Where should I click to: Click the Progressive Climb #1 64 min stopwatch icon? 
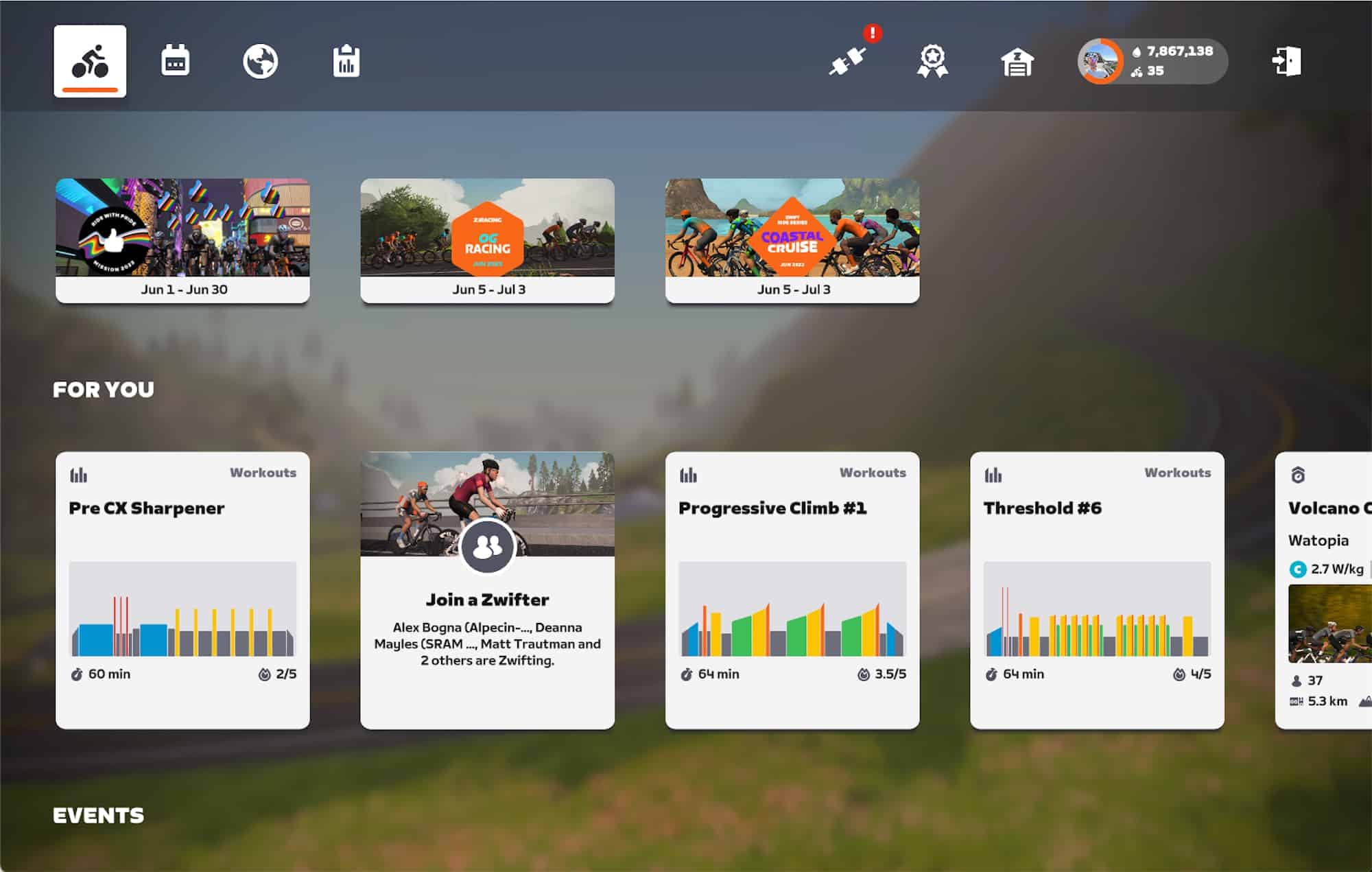686,674
